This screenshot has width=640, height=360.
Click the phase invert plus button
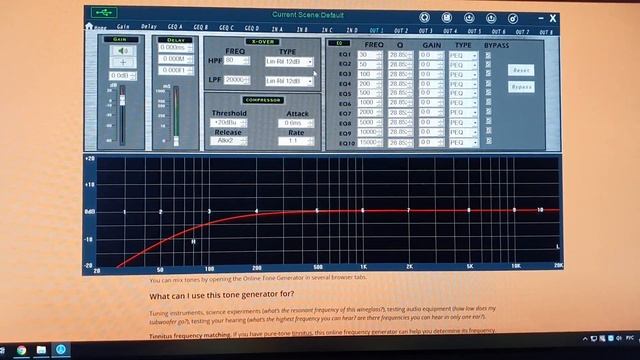click(x=123, y=62)
